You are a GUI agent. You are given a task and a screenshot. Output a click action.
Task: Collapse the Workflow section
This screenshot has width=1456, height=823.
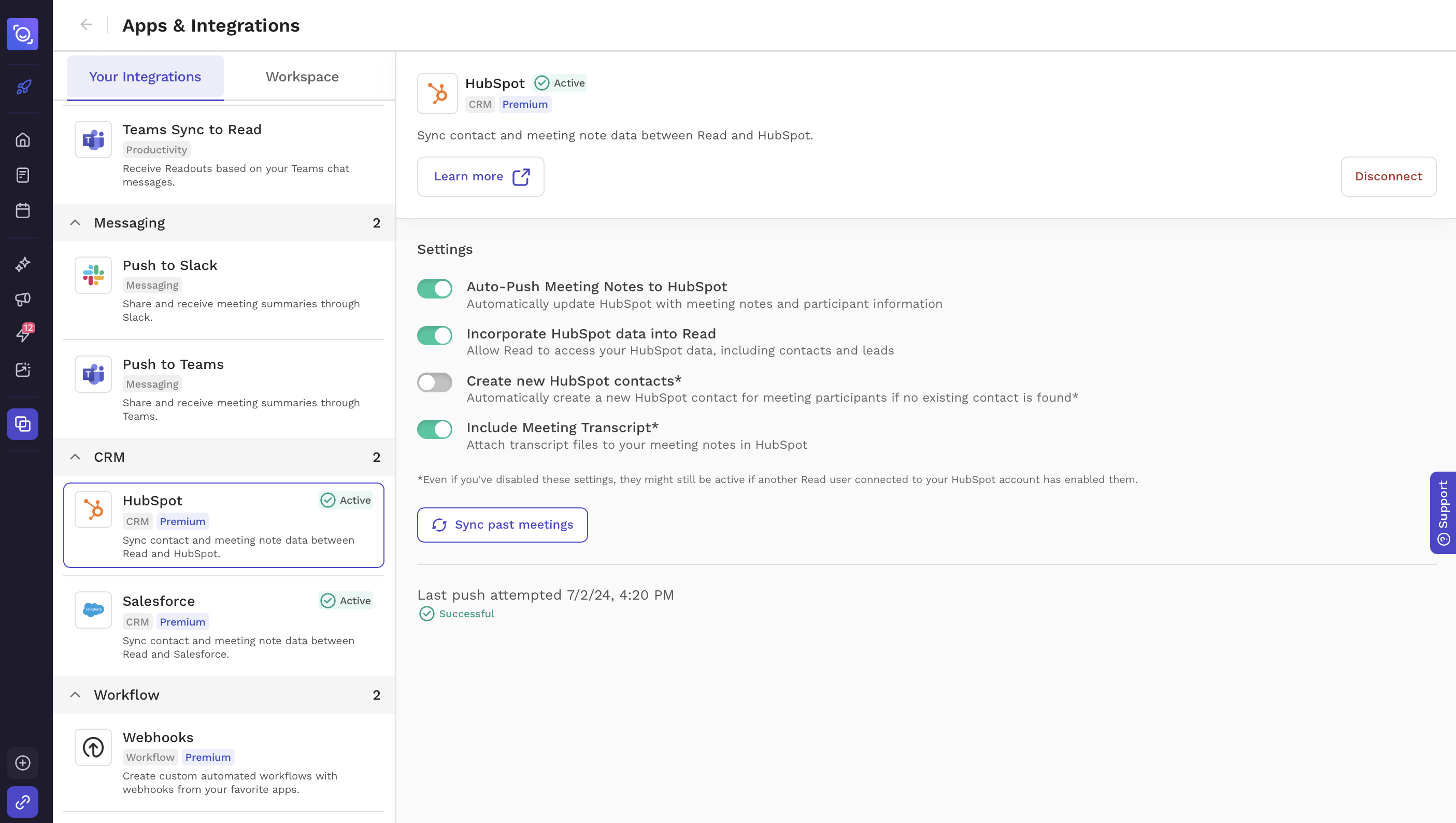(75, 694)
